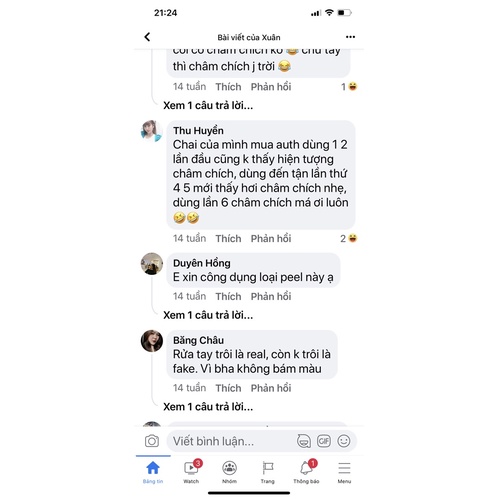Viewport: 499px width, 499px height.
Task: Open the emoji picker in comment box
Action: pyautogui.click(x=344, y=441)
